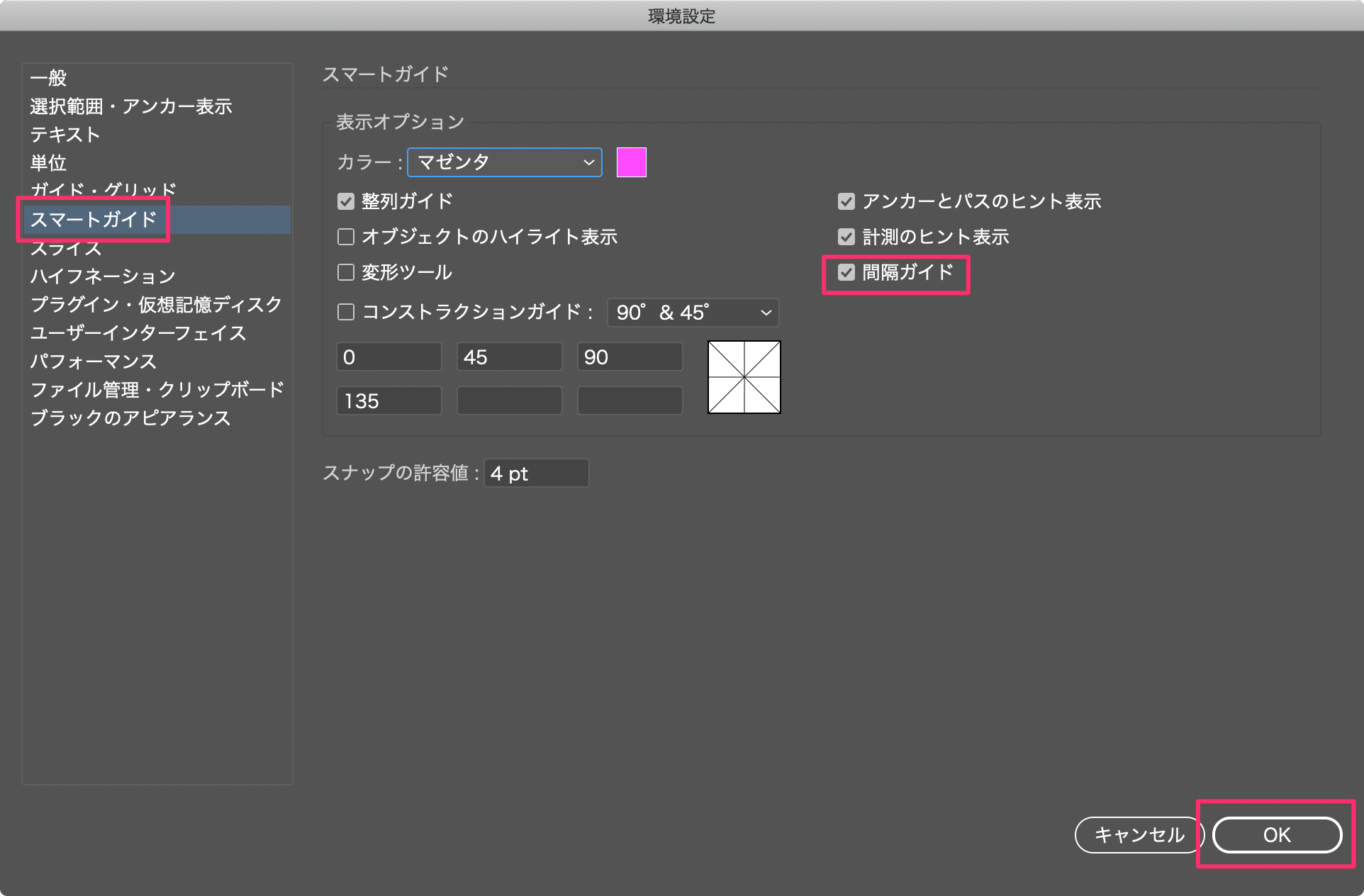Image resolution: width=1364 pixels, height=896 pixels.
Task: Select パフォーマンス category
Action: [157, 362]
